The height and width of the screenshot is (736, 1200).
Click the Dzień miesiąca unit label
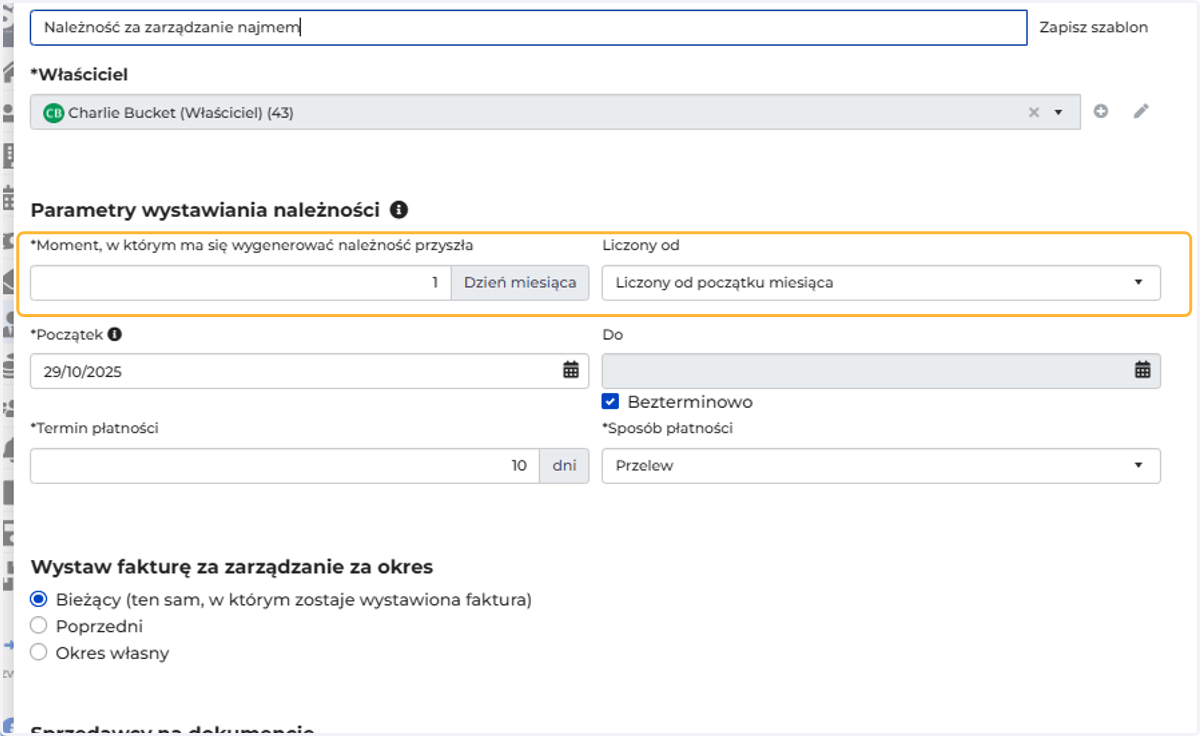(520, 283)
